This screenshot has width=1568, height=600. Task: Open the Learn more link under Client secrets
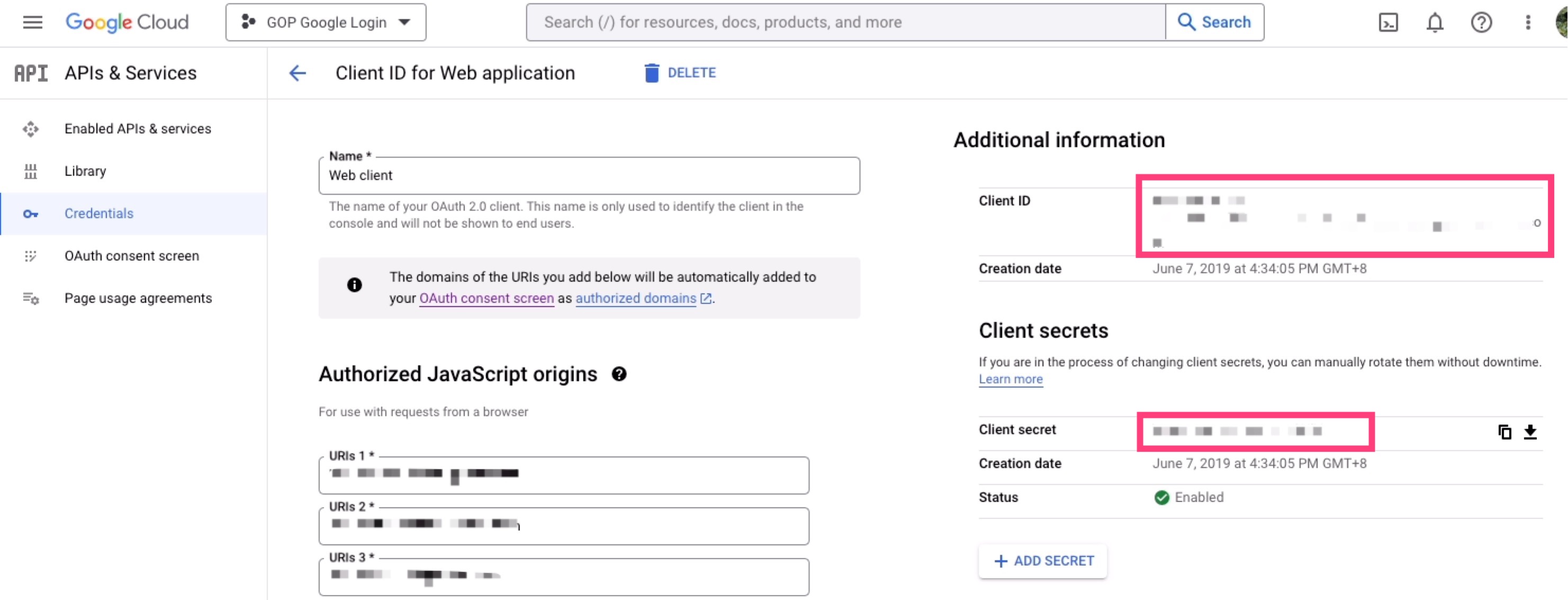(x=1011, y=379)
